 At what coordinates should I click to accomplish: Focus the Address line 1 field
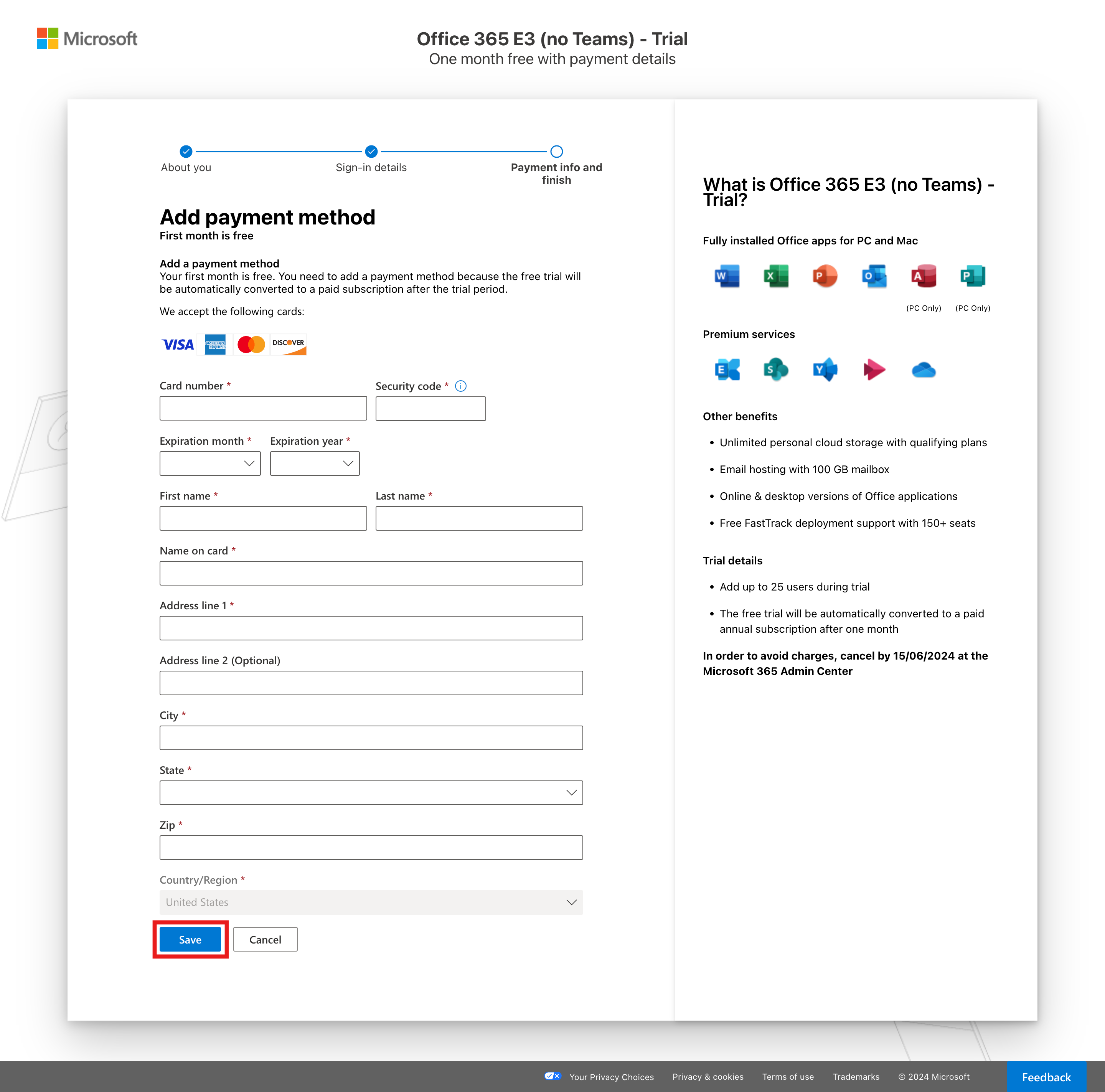tap(371, 628)
